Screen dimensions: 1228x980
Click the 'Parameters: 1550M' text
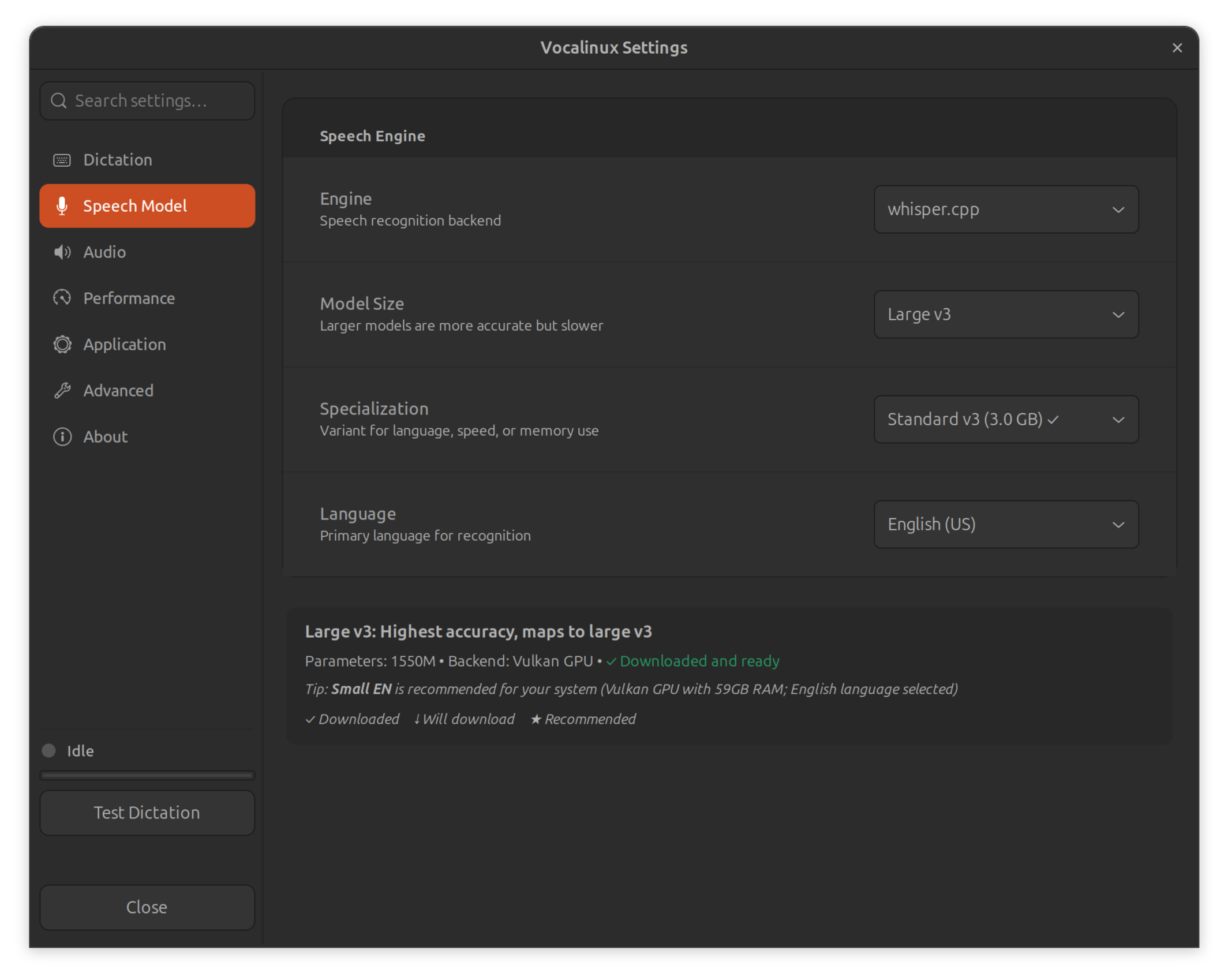point(370,661)
